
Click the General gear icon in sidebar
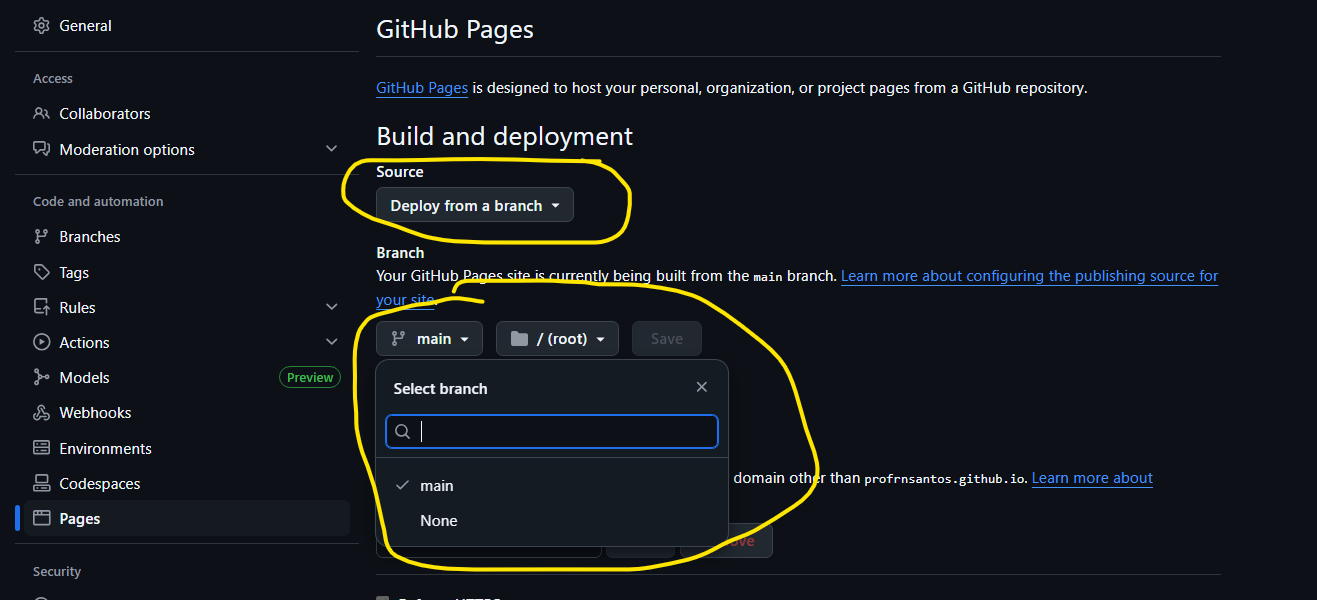click(41, 26)
